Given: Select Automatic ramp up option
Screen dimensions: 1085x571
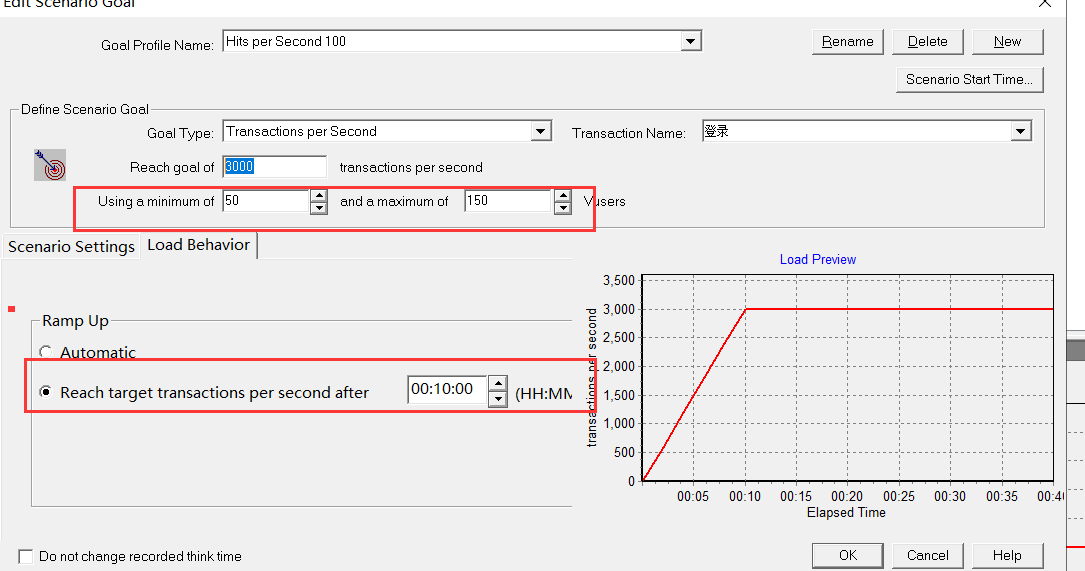Looking at the screenshot, I should pos(46,352).
